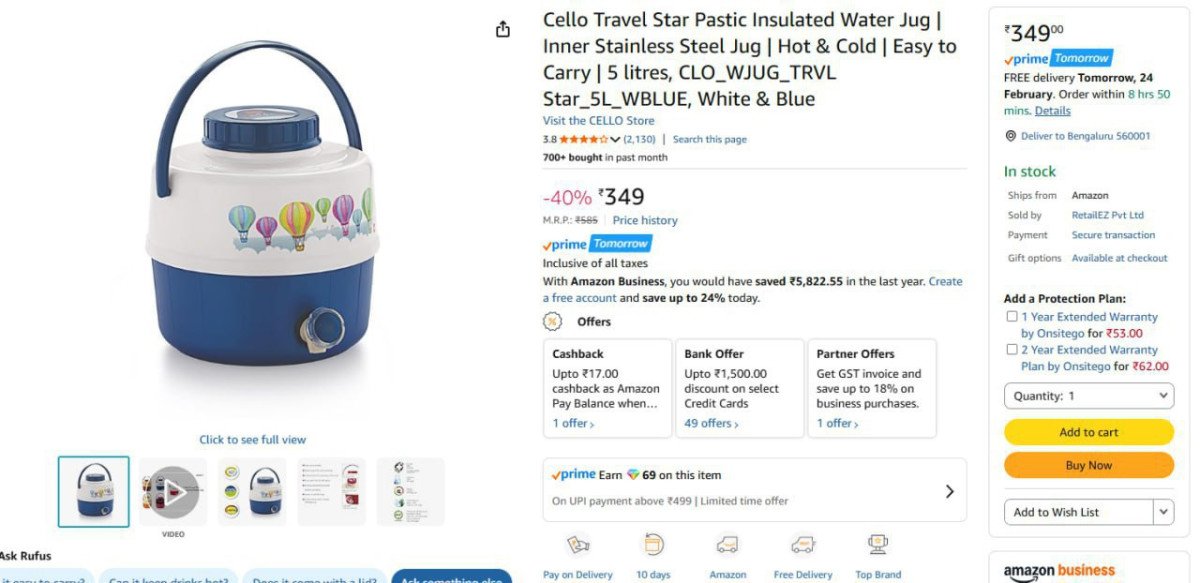Select the third product image thumbnail

(x=252, y=491)
